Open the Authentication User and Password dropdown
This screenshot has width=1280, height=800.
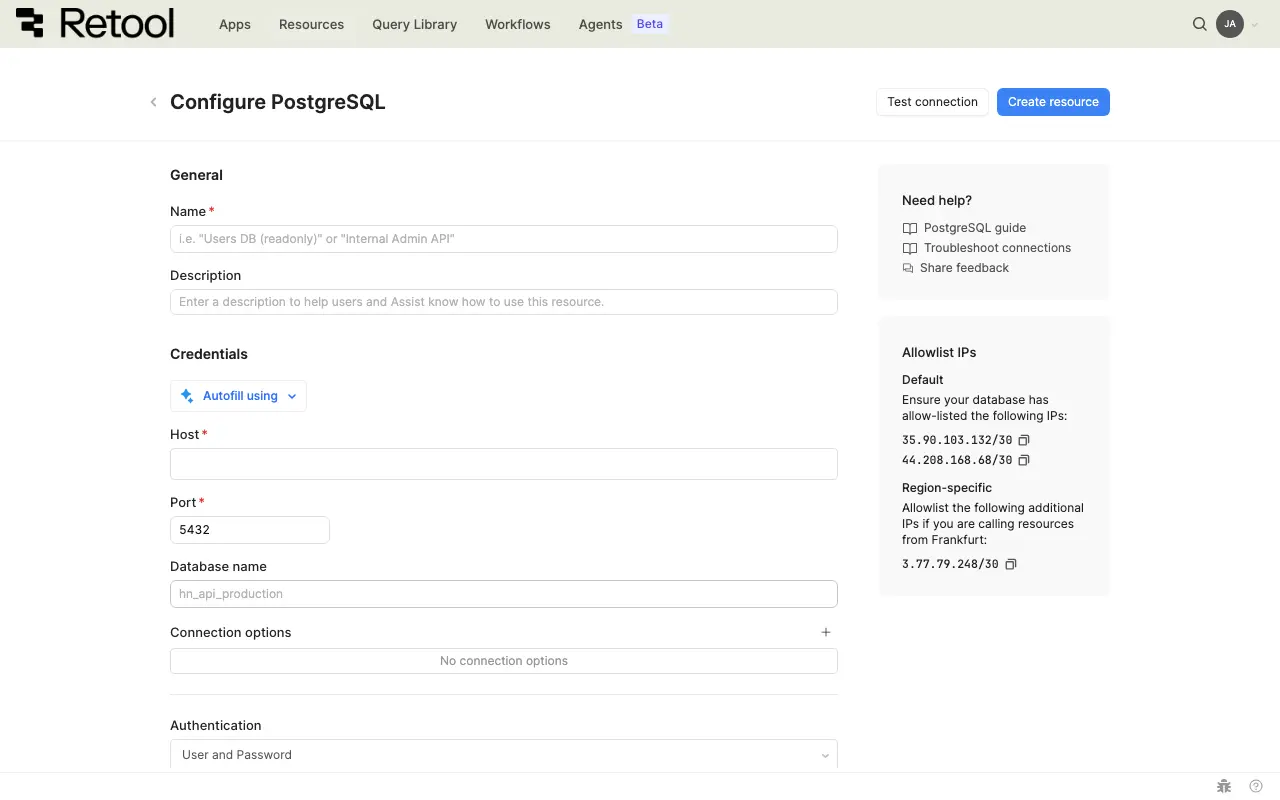click(x=503, y=755)
